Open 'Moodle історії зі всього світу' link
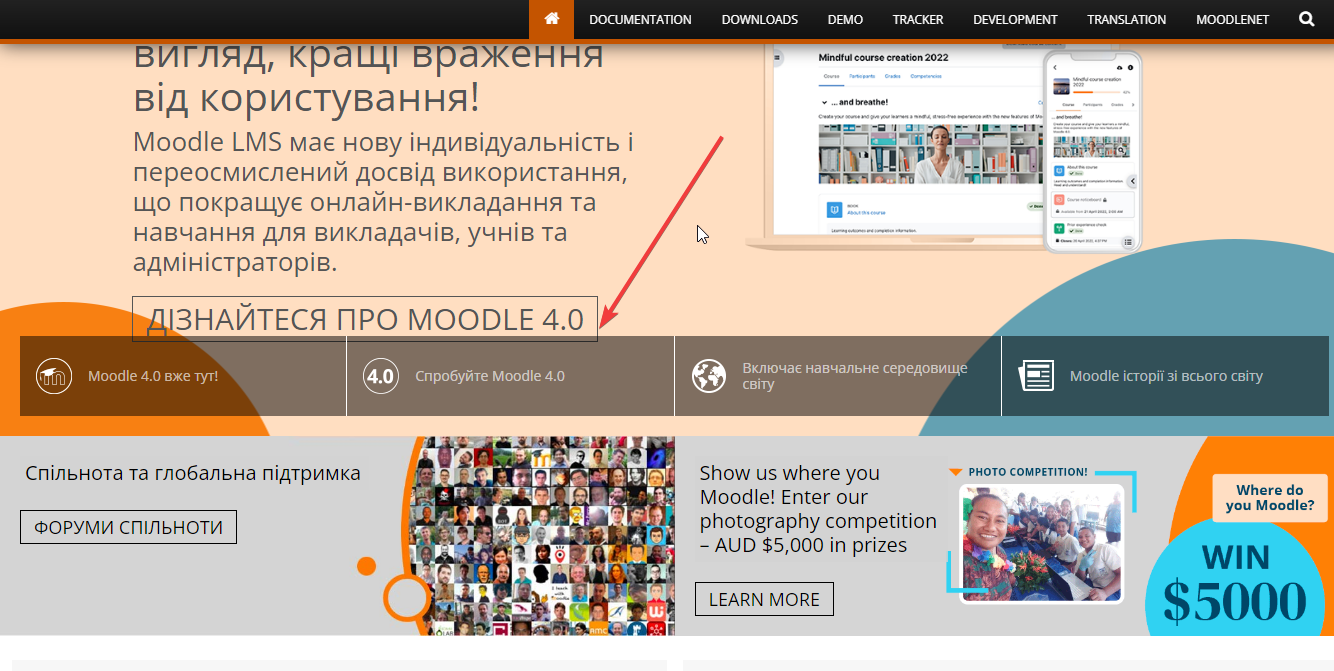This screenshot has height=671, width=1334. tap(1165, 376)
